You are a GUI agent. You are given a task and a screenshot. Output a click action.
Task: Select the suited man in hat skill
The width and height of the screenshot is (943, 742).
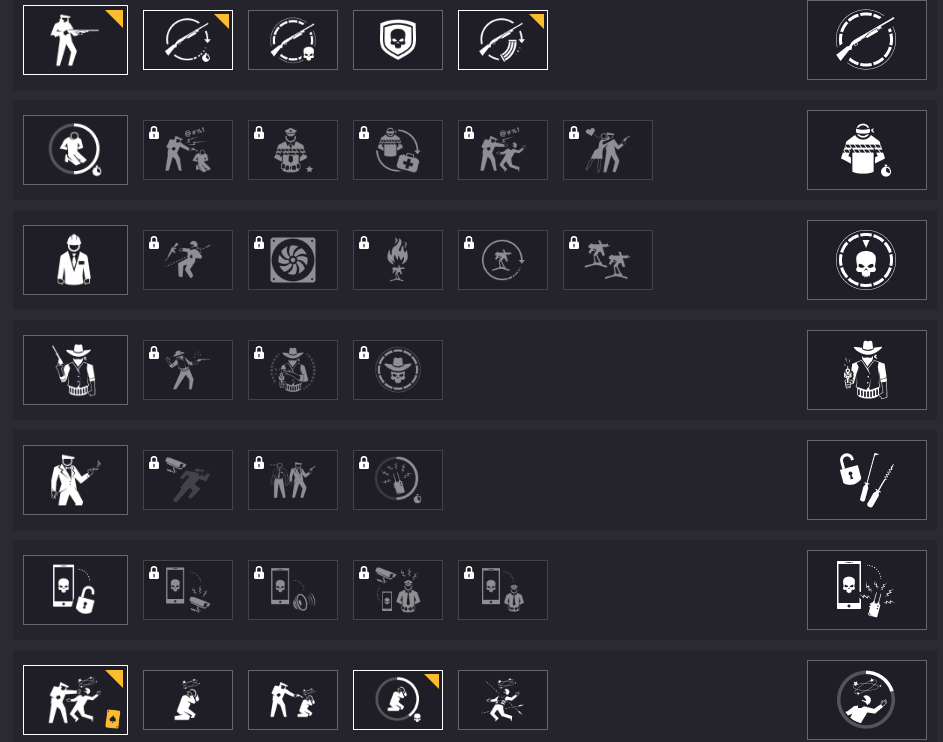tap(75, 480)
